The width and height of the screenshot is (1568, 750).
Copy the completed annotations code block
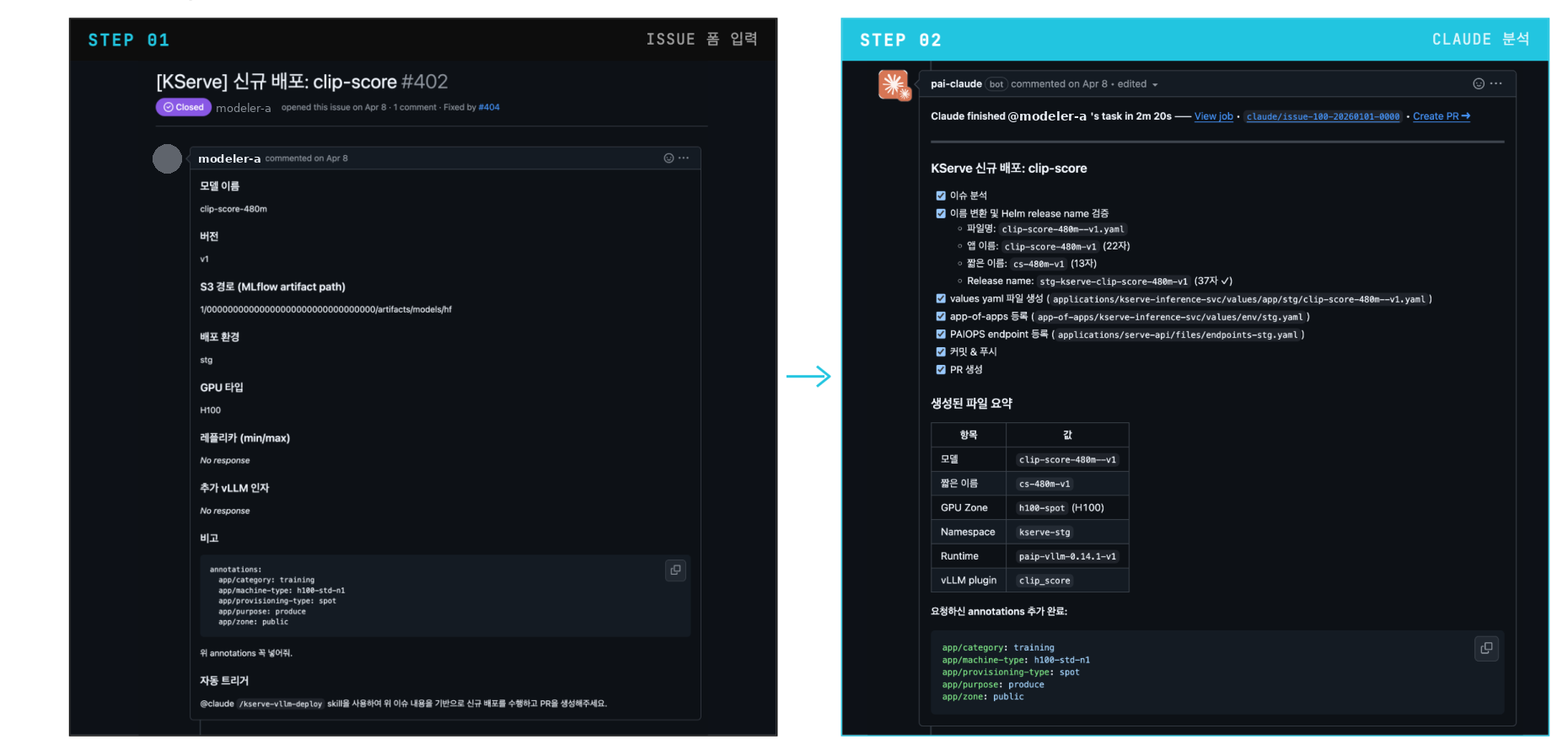coord(1486,648)
